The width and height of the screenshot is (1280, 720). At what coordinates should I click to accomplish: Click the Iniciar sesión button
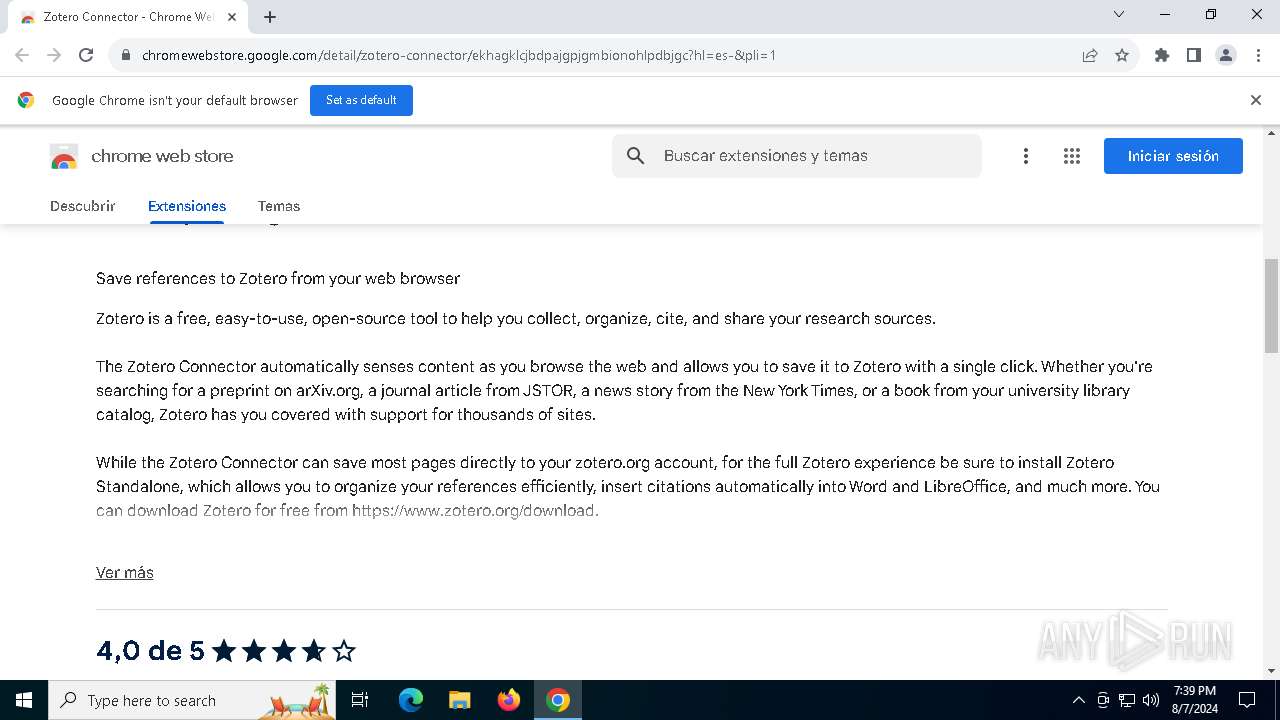1173,156
